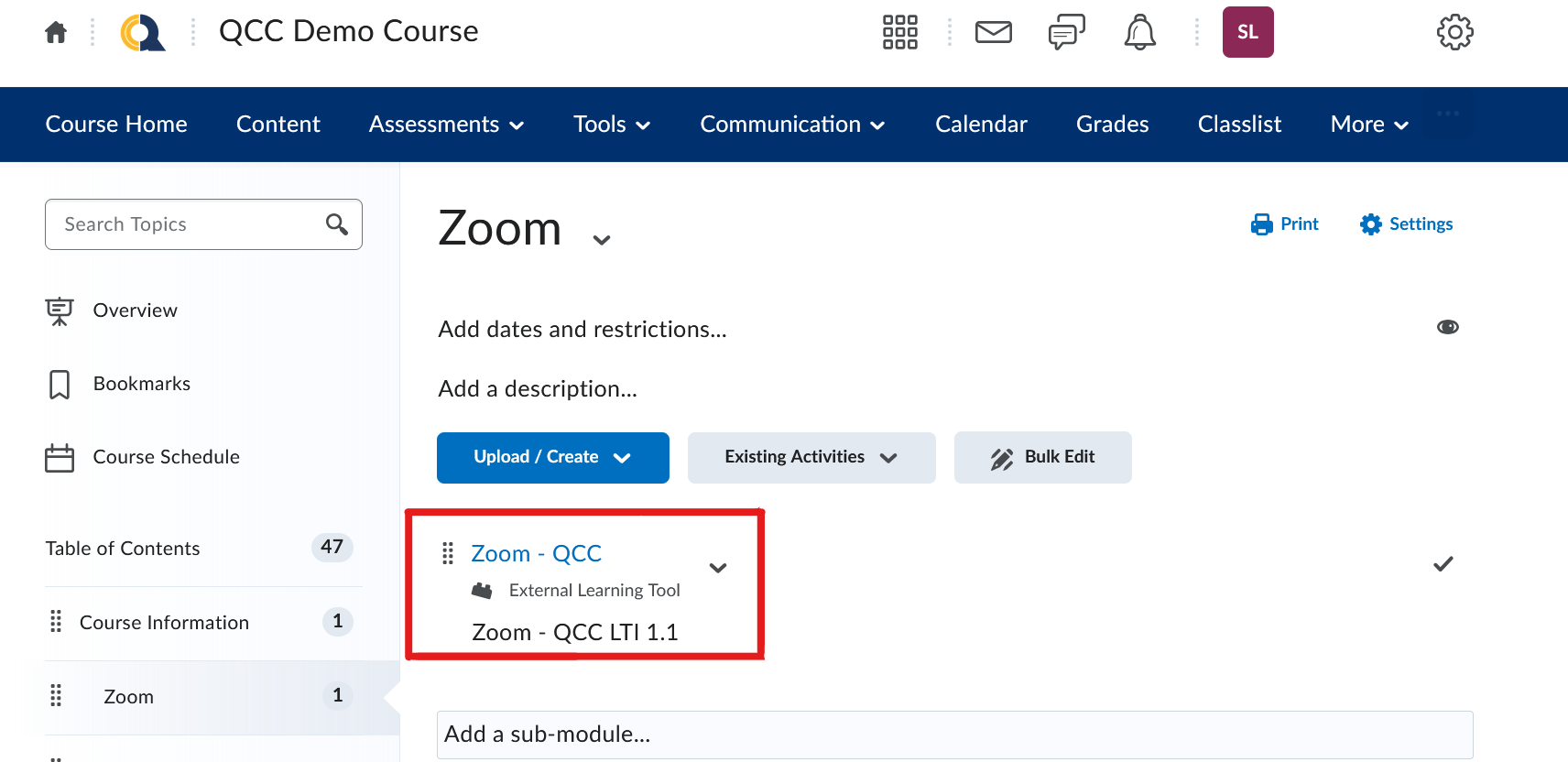Expand the Zoom - QCC topic actions chevron
The width and height of the screenshot is (1568, 762).
click(718, 568)
